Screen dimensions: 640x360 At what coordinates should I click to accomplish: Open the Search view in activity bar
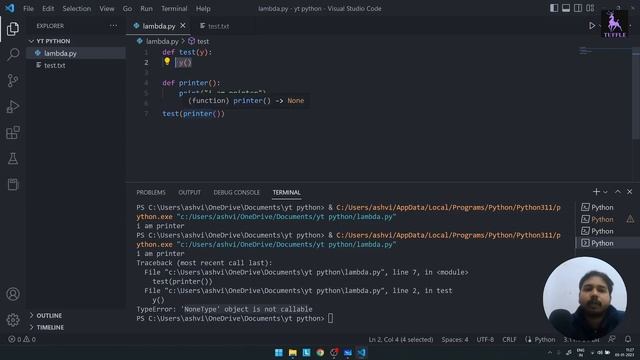(x=13, y=54)
